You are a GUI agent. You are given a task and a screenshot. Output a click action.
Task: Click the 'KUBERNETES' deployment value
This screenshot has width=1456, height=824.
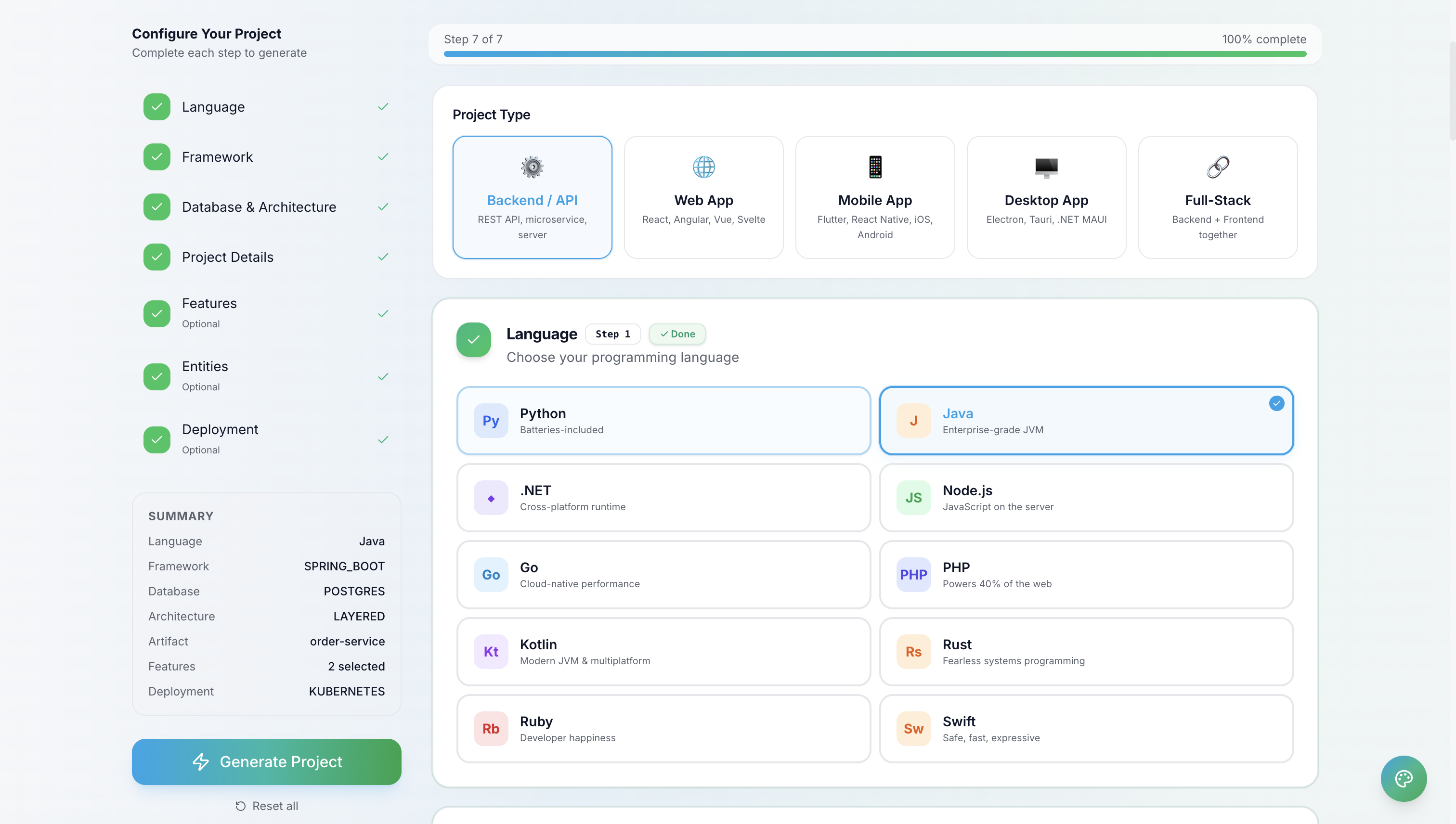click(x=347, y=691)
